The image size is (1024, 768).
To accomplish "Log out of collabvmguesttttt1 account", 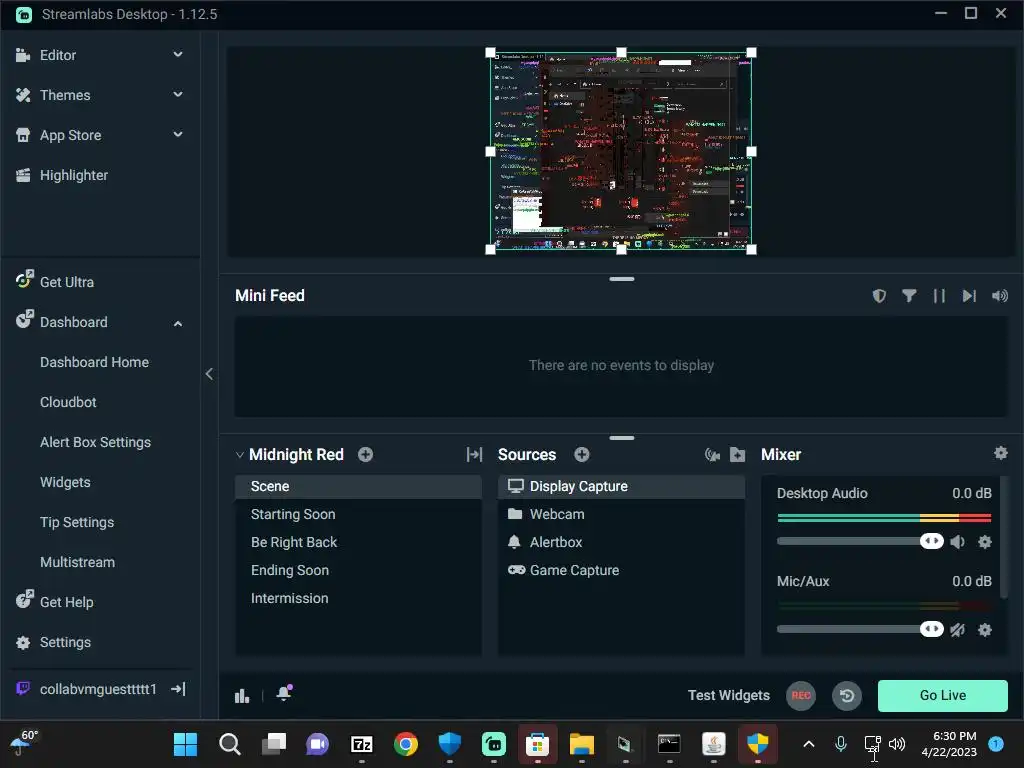I will (x=178, y=689).
